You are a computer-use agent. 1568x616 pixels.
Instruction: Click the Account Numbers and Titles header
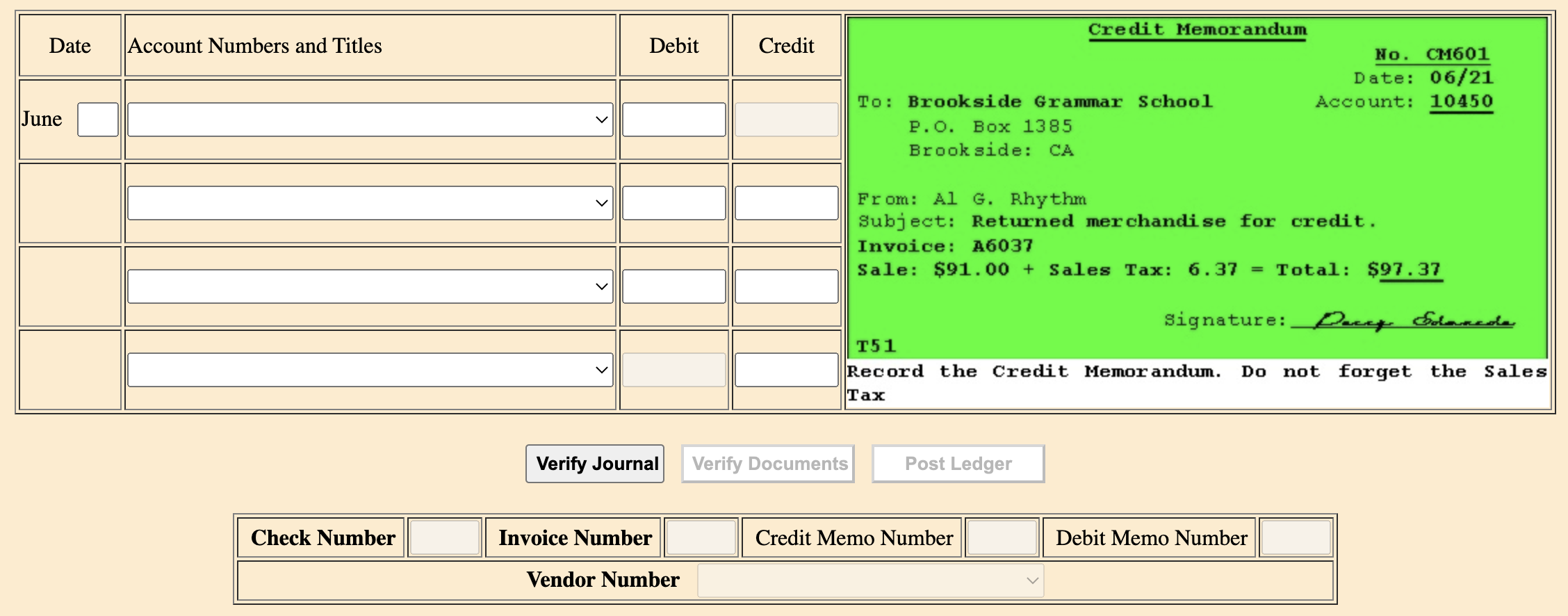point(255,46)
